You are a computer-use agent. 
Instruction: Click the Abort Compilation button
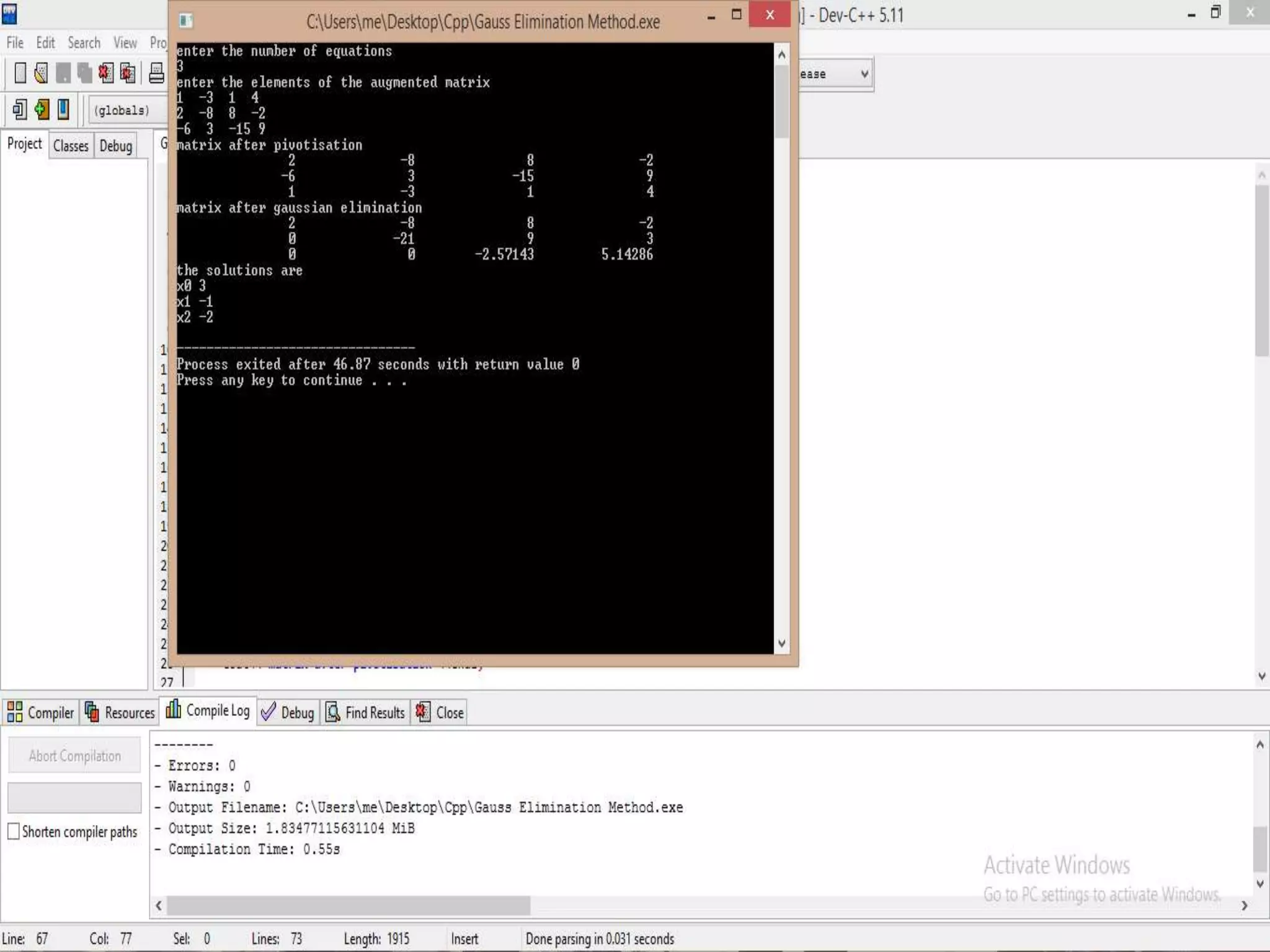[74, 756]
